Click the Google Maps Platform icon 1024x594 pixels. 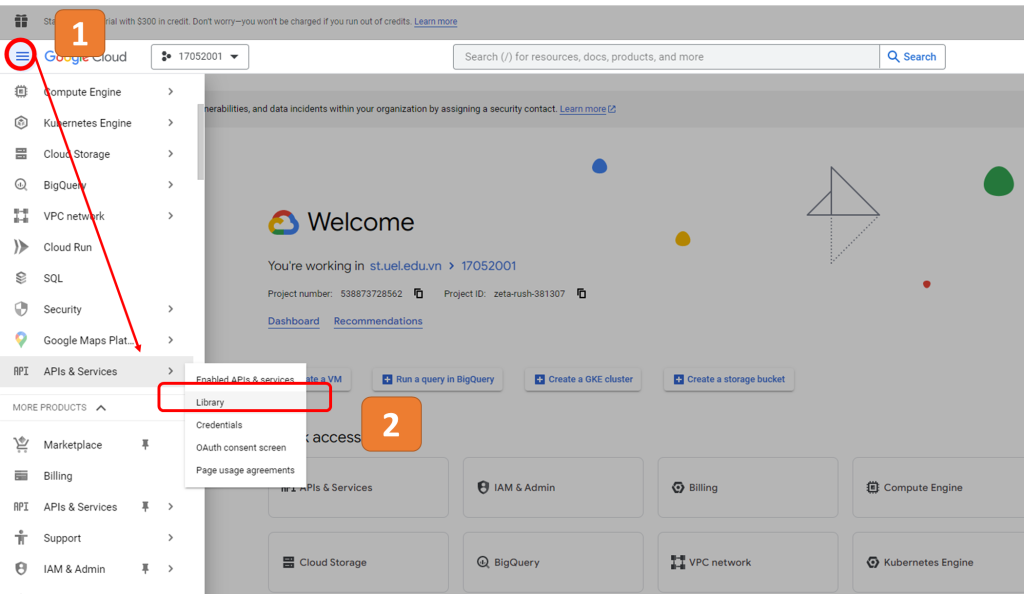click(21, 340)
